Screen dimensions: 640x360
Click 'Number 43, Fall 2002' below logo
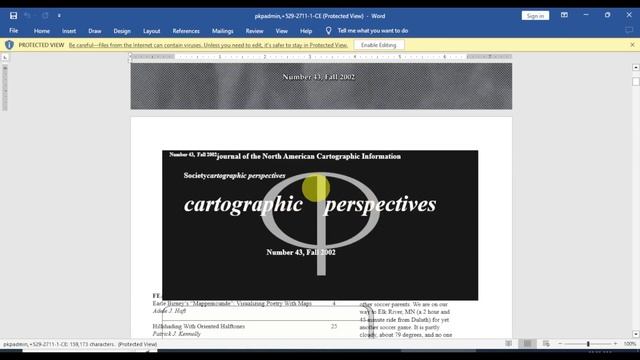(x=301, y=252)
